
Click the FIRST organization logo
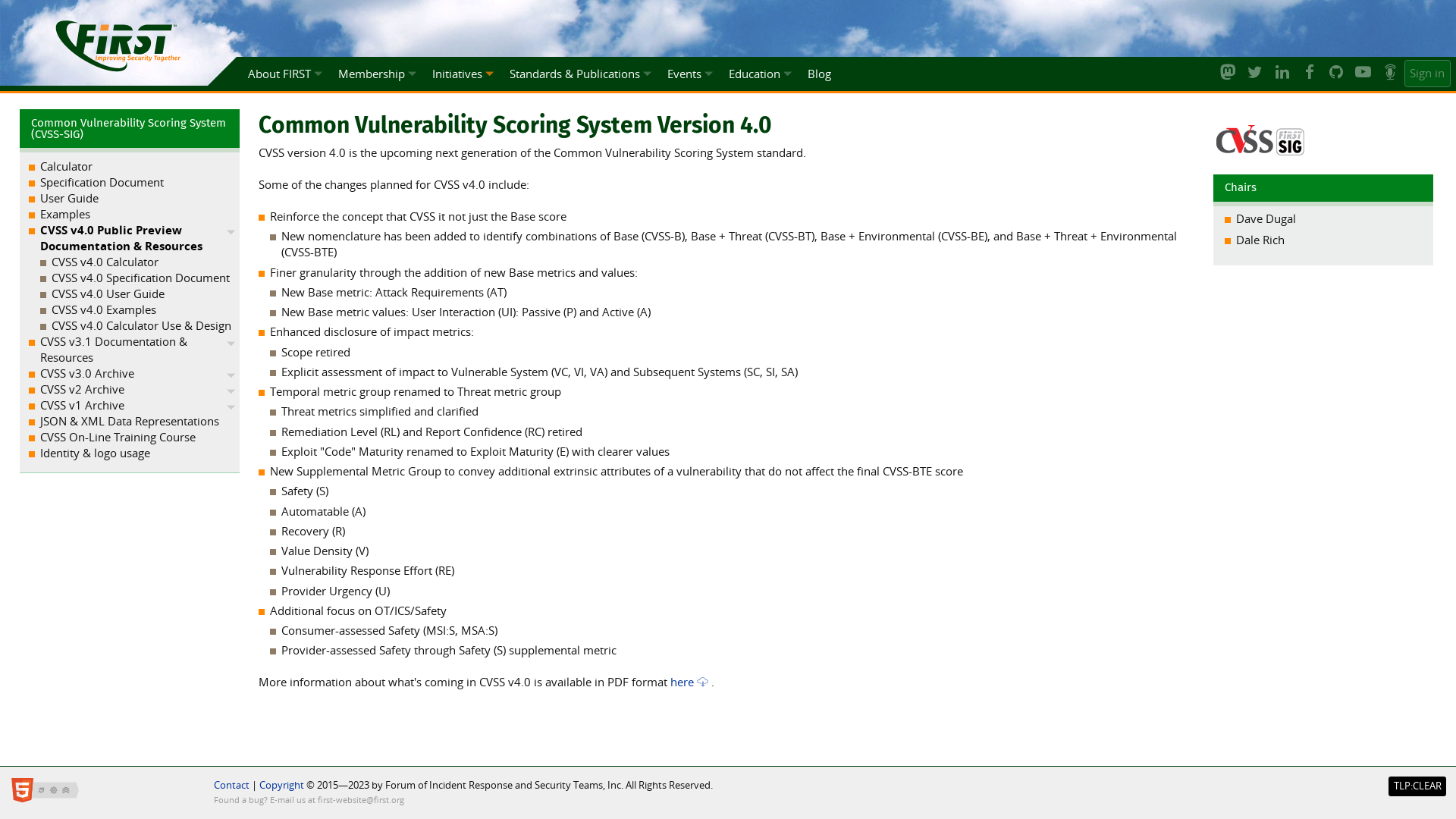[x=115, y=45]
